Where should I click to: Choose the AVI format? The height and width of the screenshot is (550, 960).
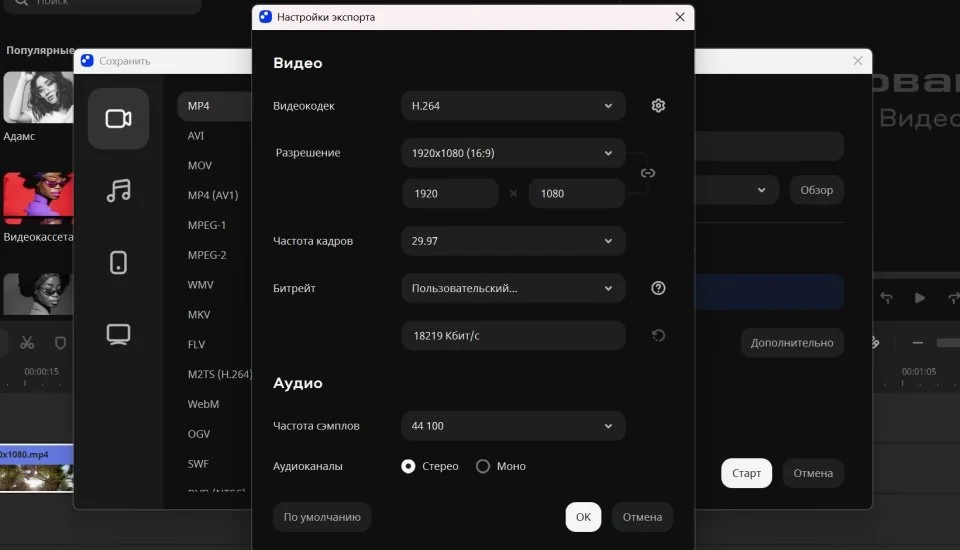pos(196,136)
